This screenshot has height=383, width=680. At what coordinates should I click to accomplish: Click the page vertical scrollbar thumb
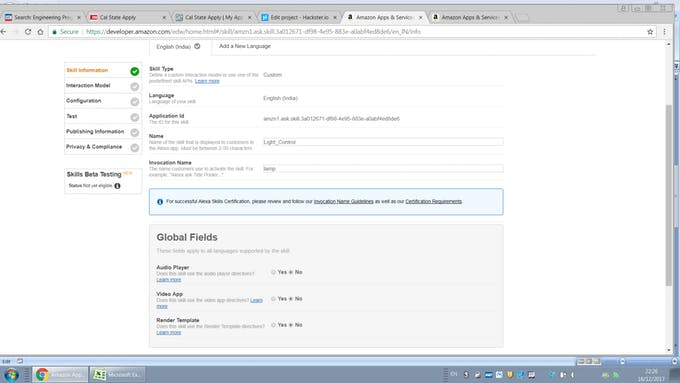tap(669, 195)
